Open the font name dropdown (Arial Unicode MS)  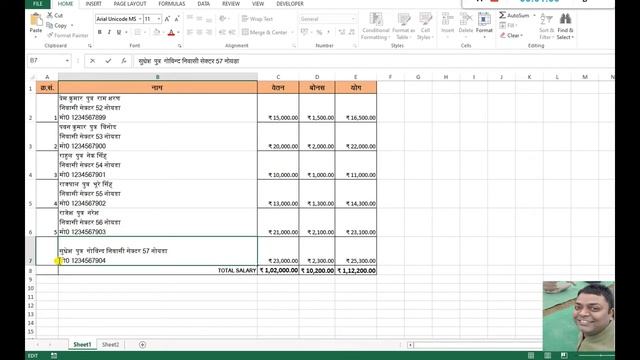click(140, 19)
